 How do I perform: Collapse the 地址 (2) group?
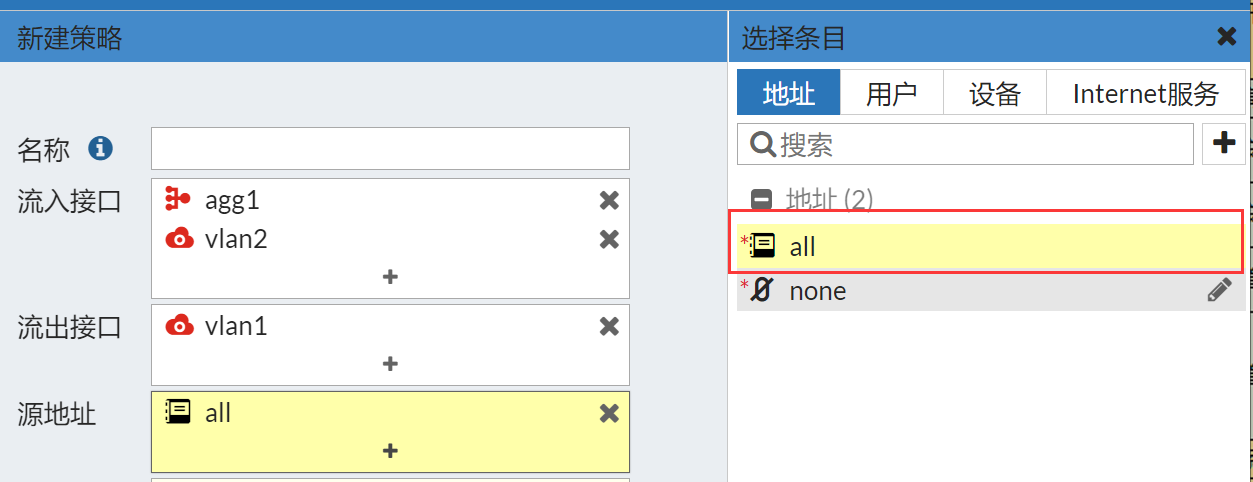761,200
